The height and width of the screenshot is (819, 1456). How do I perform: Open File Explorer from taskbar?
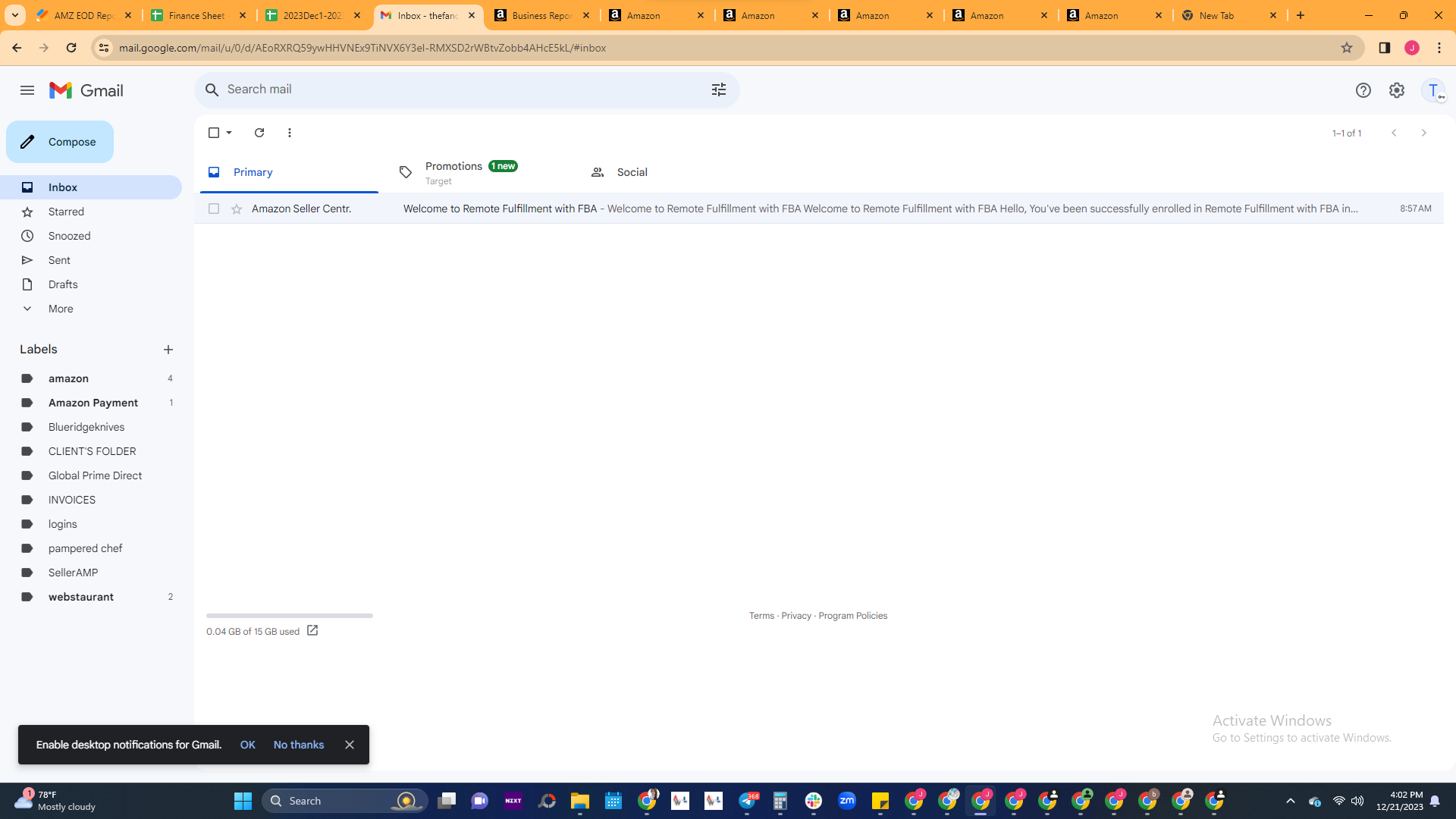pos(580,801)
